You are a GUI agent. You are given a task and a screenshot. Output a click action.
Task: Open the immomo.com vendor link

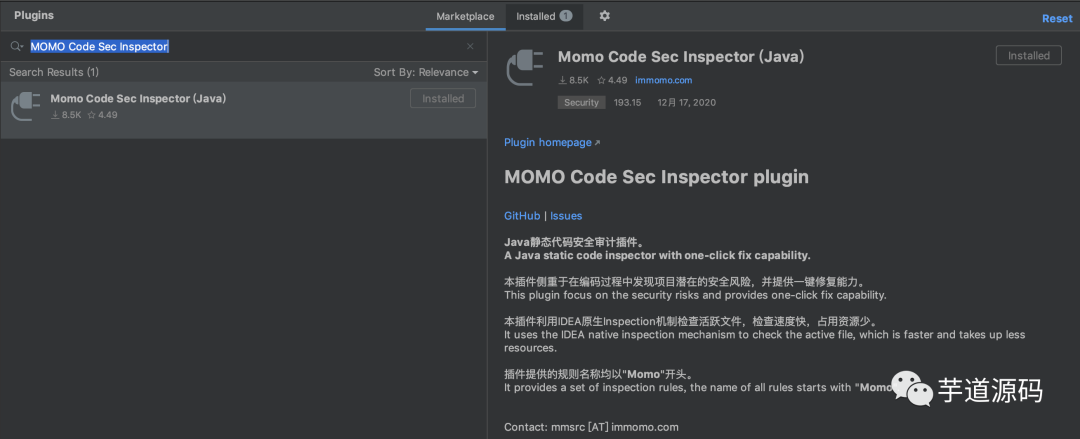(x=663, y=80)
